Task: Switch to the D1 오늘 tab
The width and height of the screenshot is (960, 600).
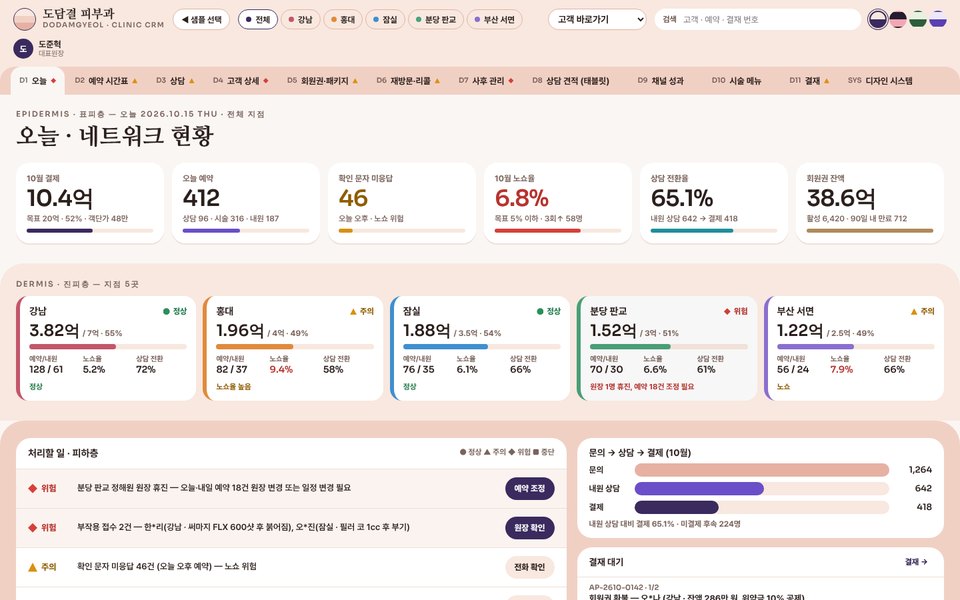Action: (x=37, y=81)
